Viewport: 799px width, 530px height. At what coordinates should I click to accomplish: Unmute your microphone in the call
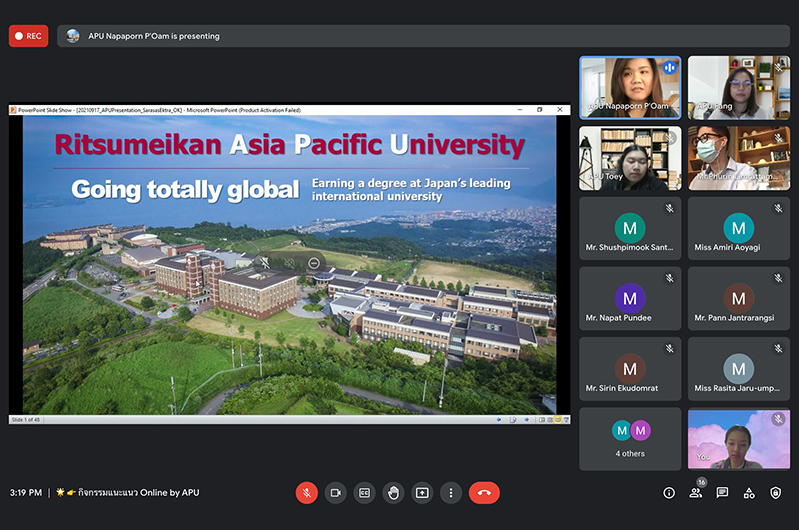(x=307, y=493)
